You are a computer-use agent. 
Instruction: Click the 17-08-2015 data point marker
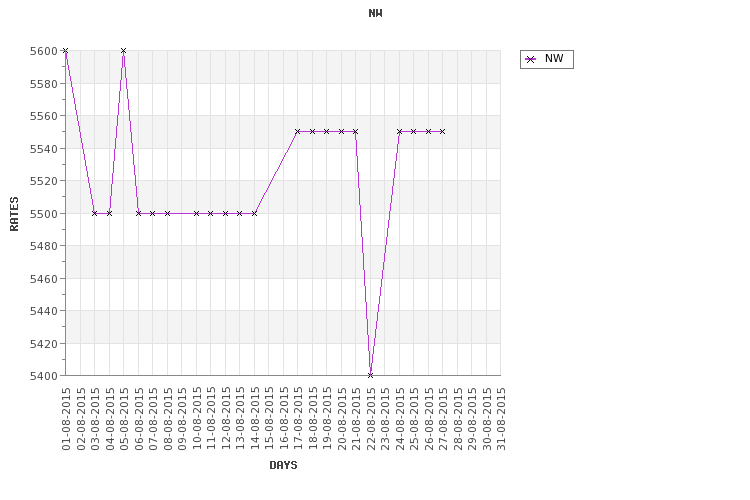pos(298,132)
